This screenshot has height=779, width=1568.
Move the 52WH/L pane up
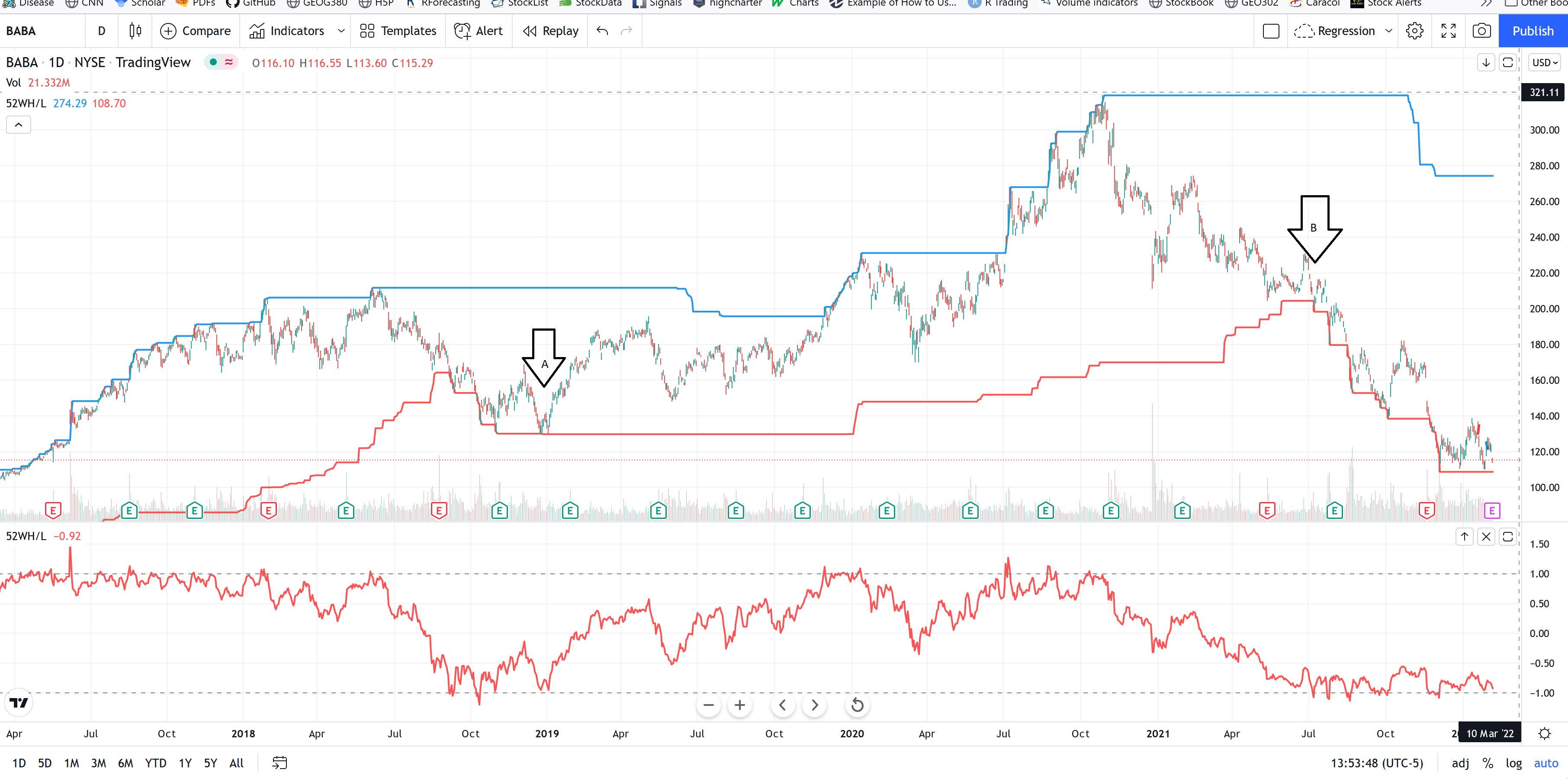pos(1464,536)
